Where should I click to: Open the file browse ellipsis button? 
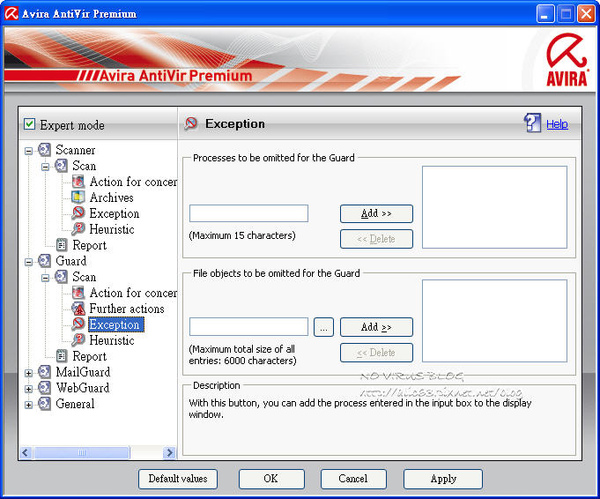[323, 327]
